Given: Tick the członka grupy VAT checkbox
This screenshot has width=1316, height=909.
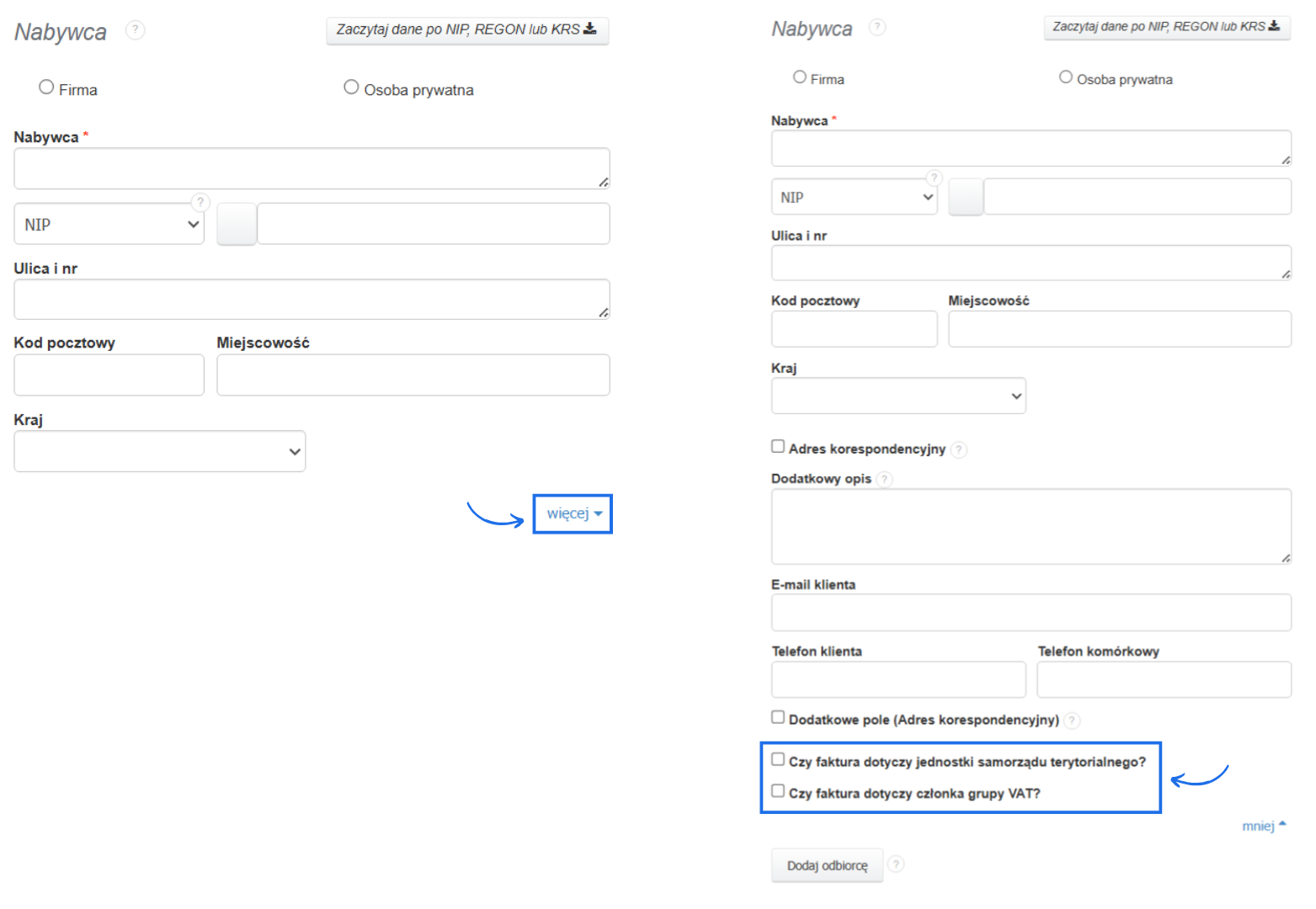Looking at the screenshot, I should pyautogui.click(x=778, y=791).
